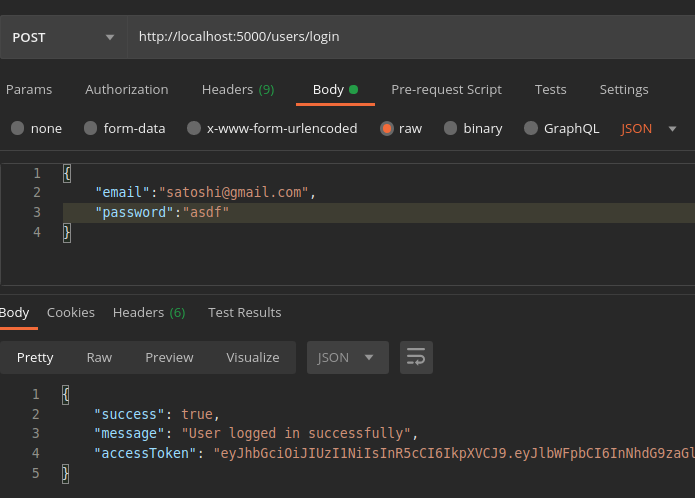Viewport: 695px width, 498px height.
Task: Open the Tests tab
Action: [550, 89]
